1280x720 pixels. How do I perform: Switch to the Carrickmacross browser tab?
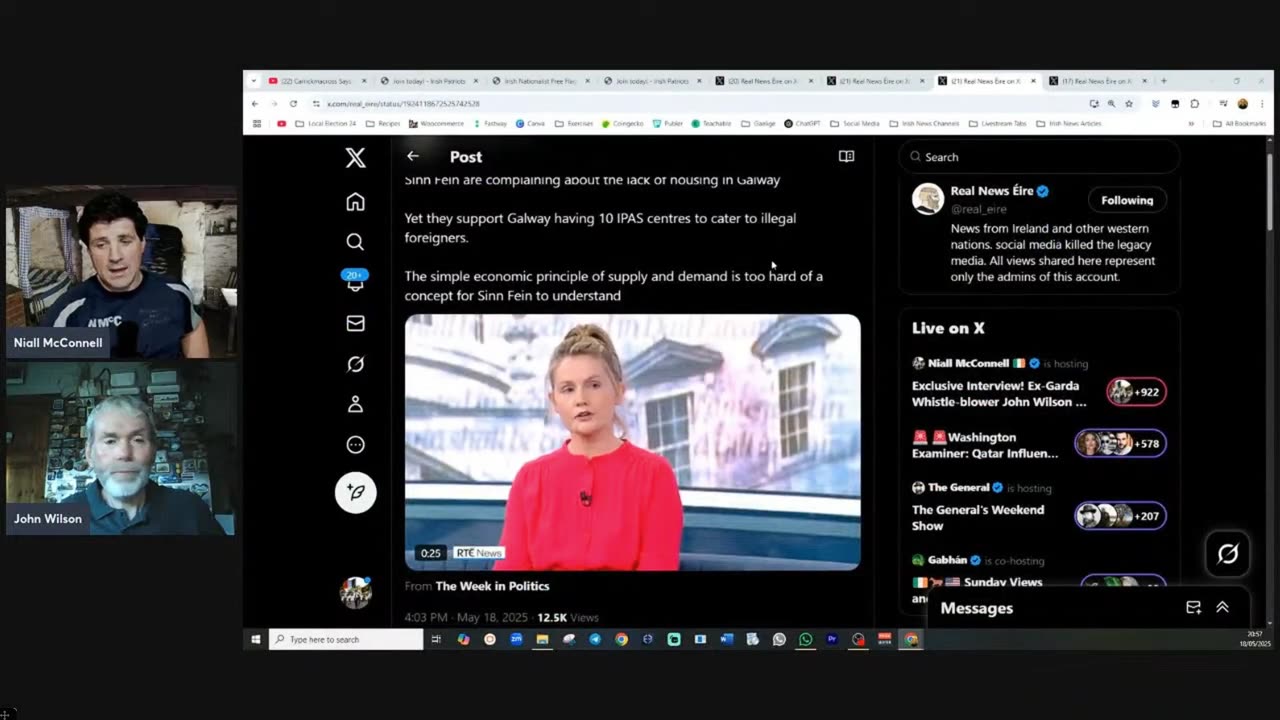(316, 81)
